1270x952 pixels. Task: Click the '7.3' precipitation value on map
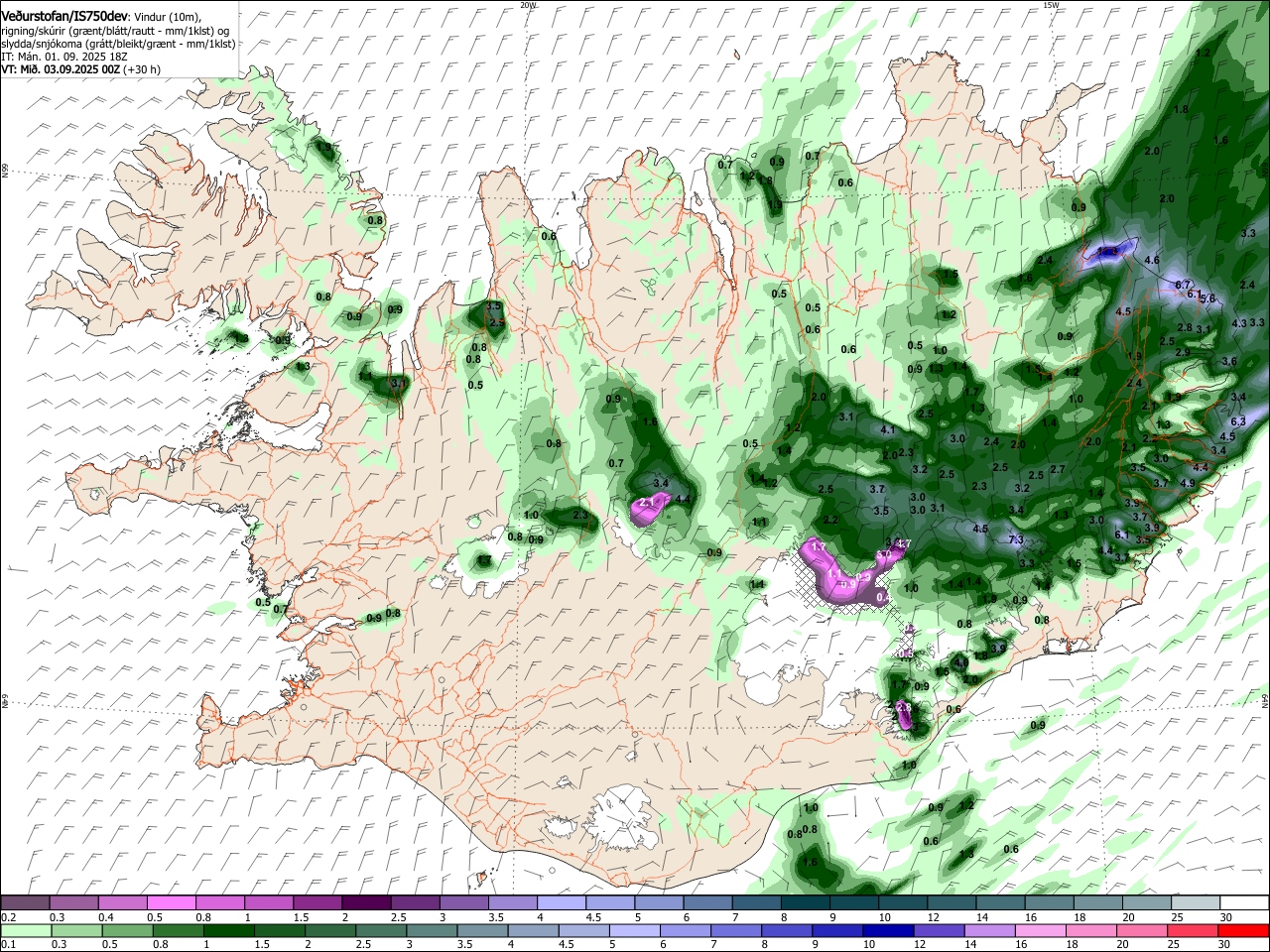tap(1015, 539)
